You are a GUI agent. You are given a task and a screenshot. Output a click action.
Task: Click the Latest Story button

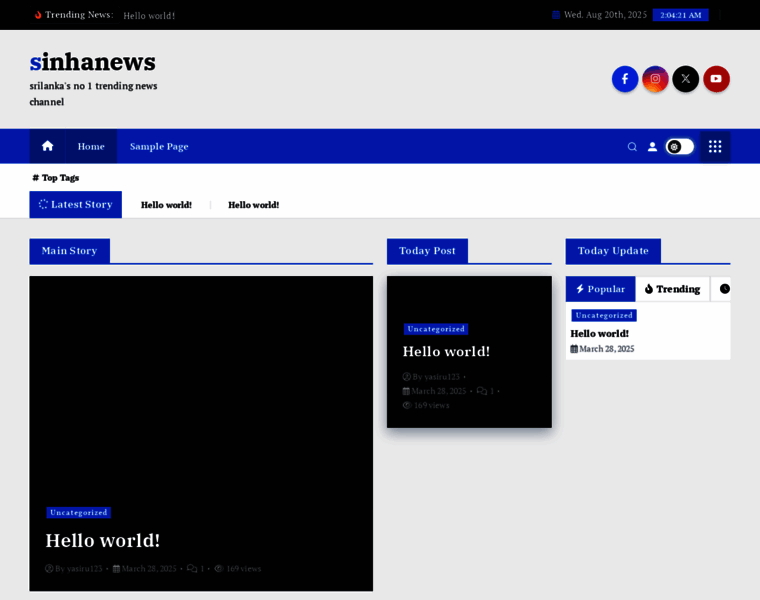click(75, 204)
